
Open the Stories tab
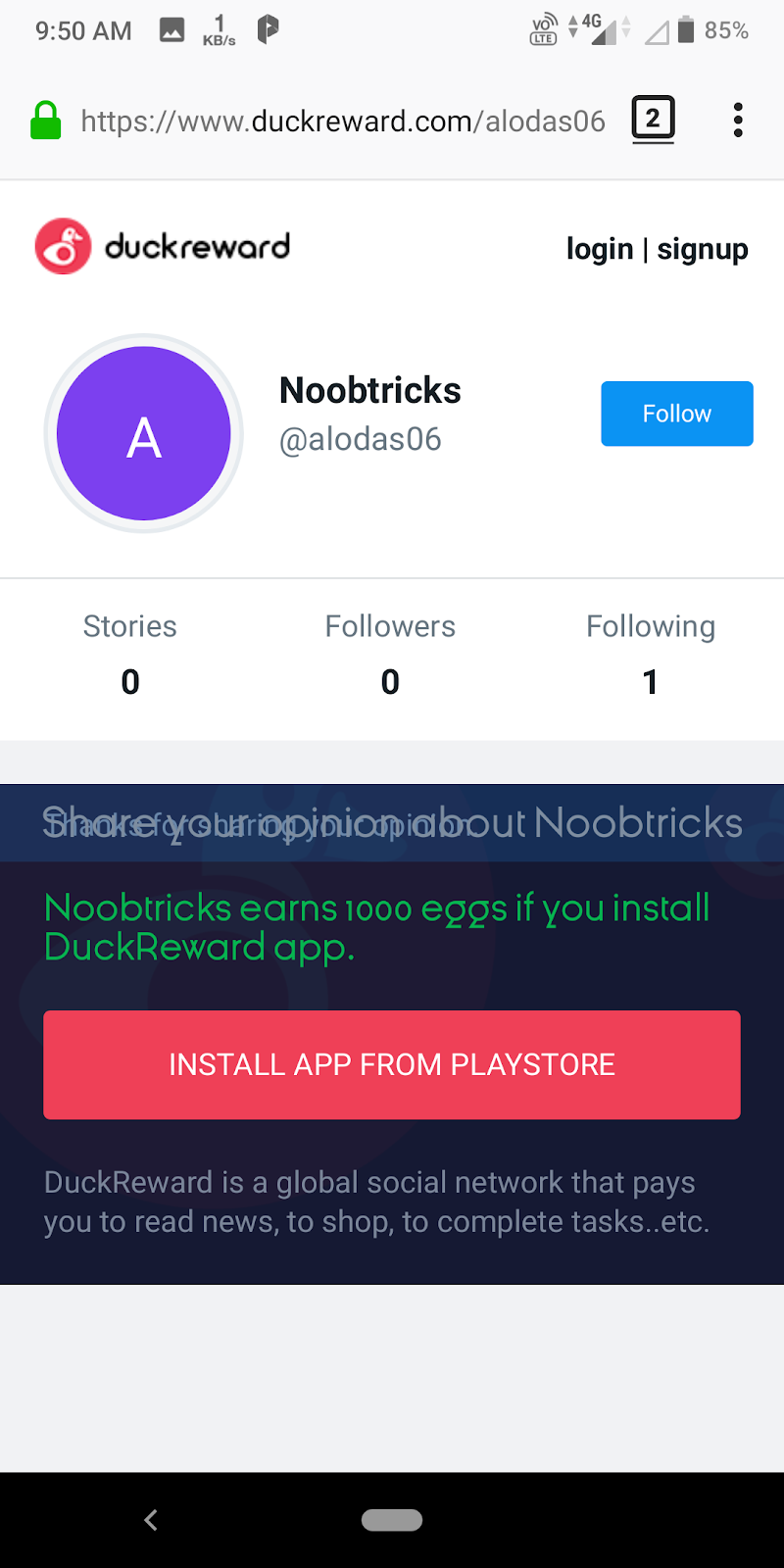tap(130, 653)
